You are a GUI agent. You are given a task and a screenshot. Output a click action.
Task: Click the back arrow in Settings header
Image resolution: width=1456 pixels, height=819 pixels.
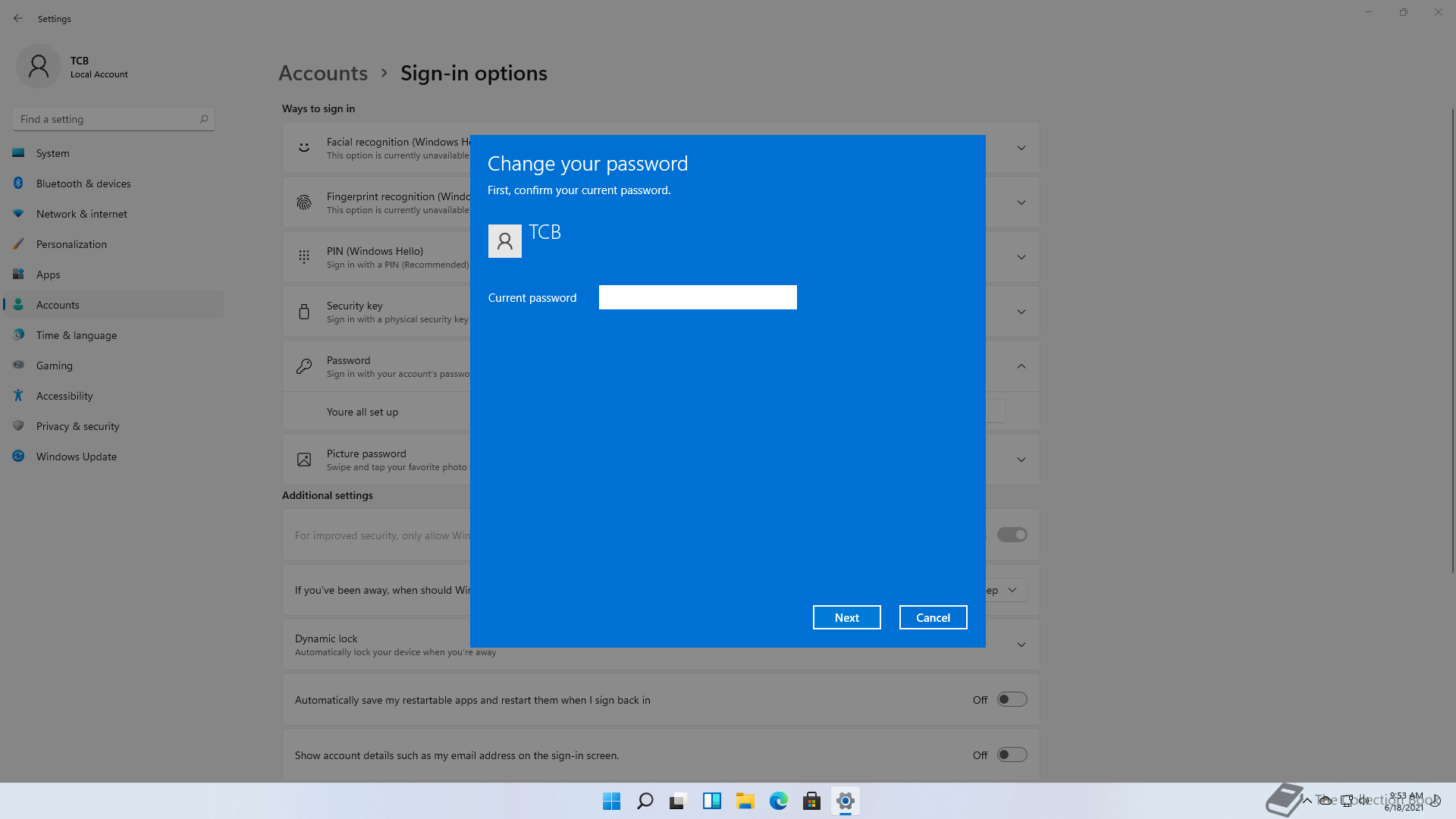coord(18,18)
